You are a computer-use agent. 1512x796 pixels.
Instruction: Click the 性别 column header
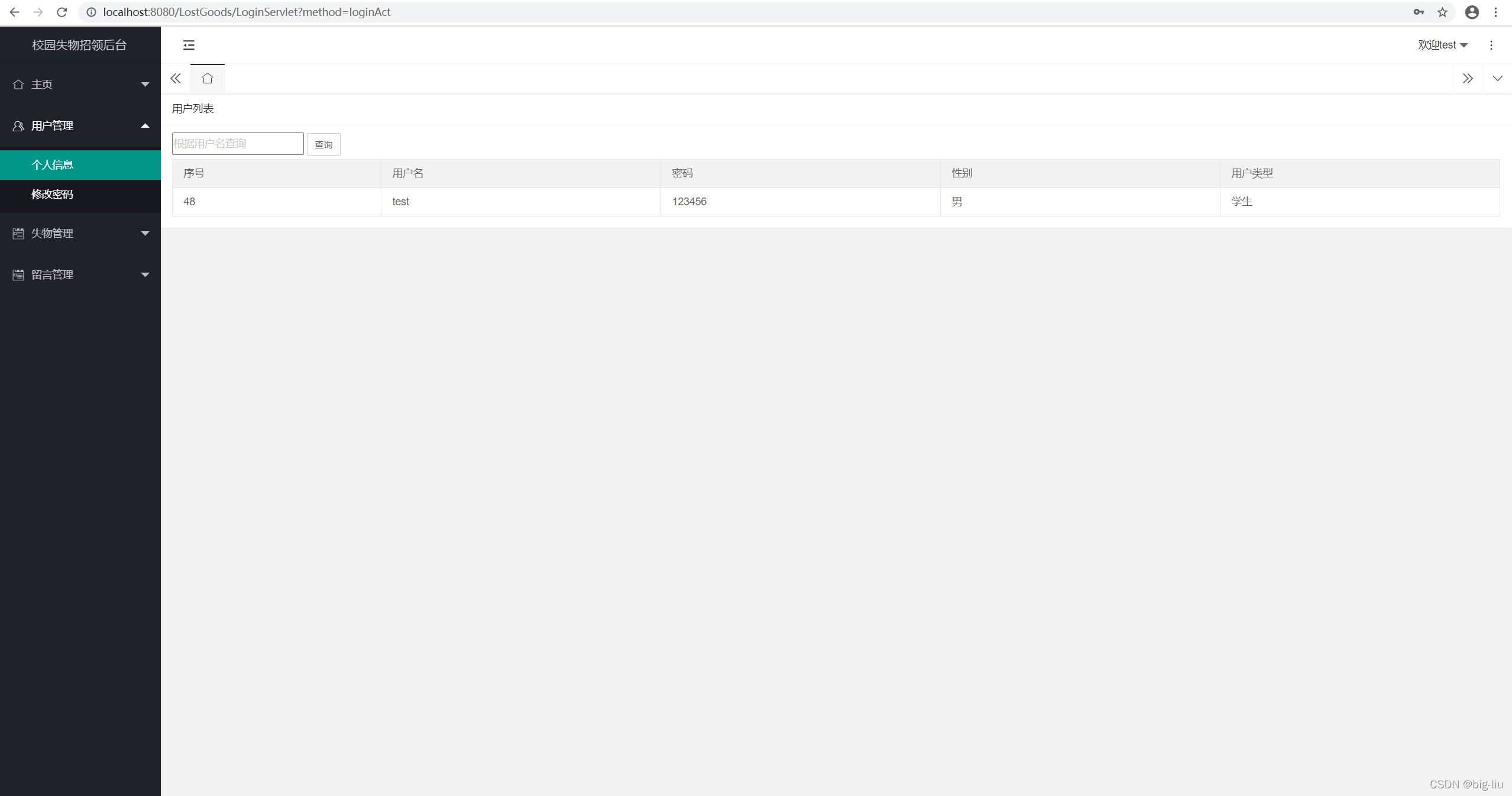1080,173
